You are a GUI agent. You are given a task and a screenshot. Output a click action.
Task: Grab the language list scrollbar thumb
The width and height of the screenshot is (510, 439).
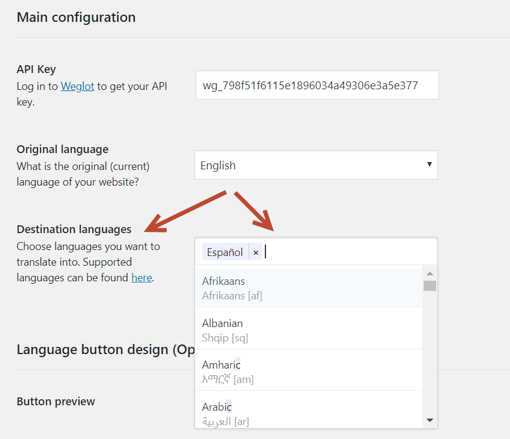pyautogui.click(x=430, y=286)
